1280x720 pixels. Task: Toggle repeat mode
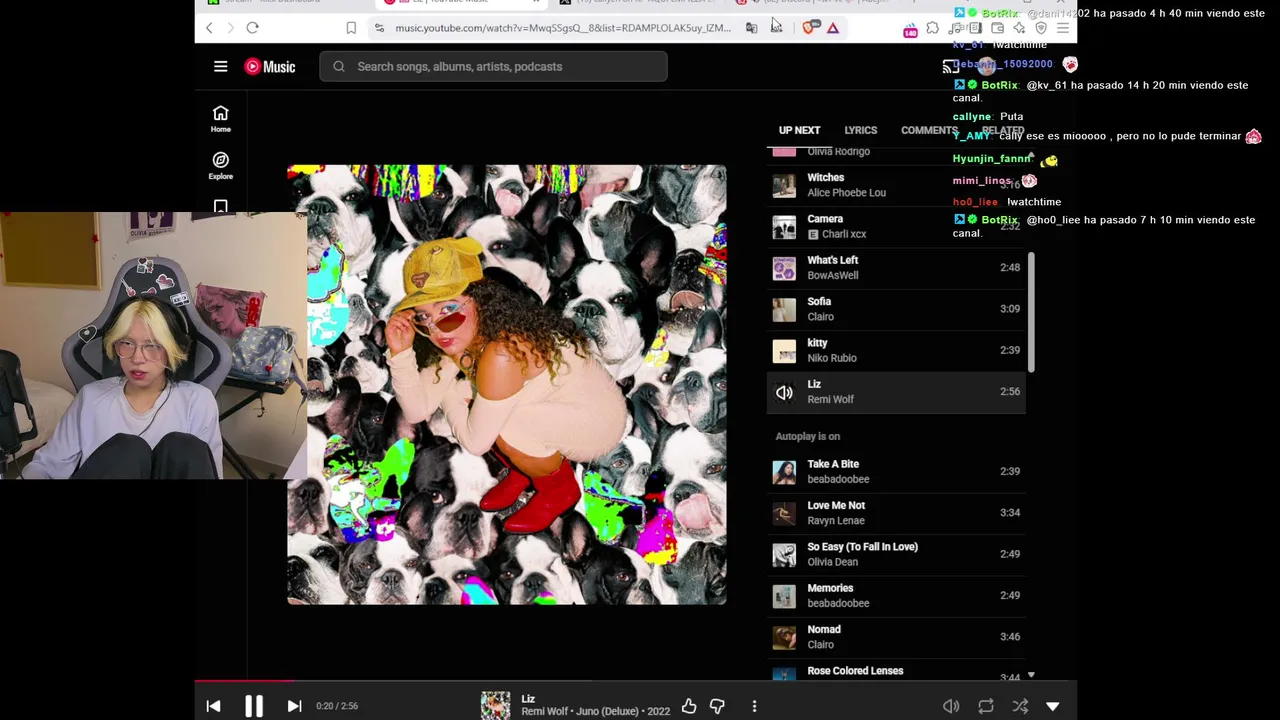(986, 706)
